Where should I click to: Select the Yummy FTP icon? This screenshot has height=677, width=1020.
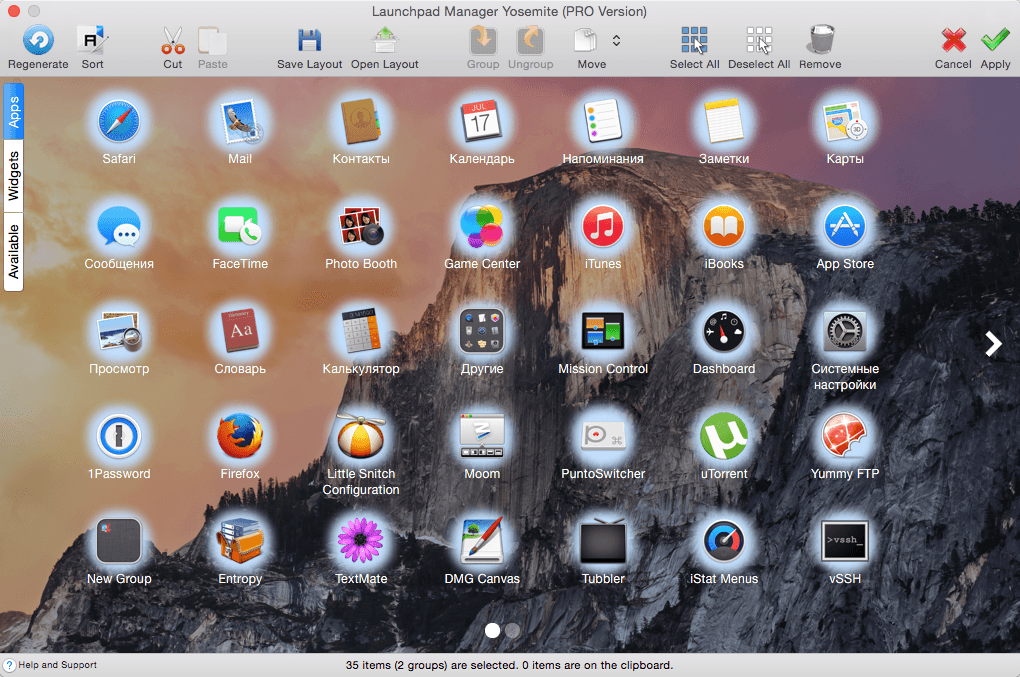pos(844,436)
